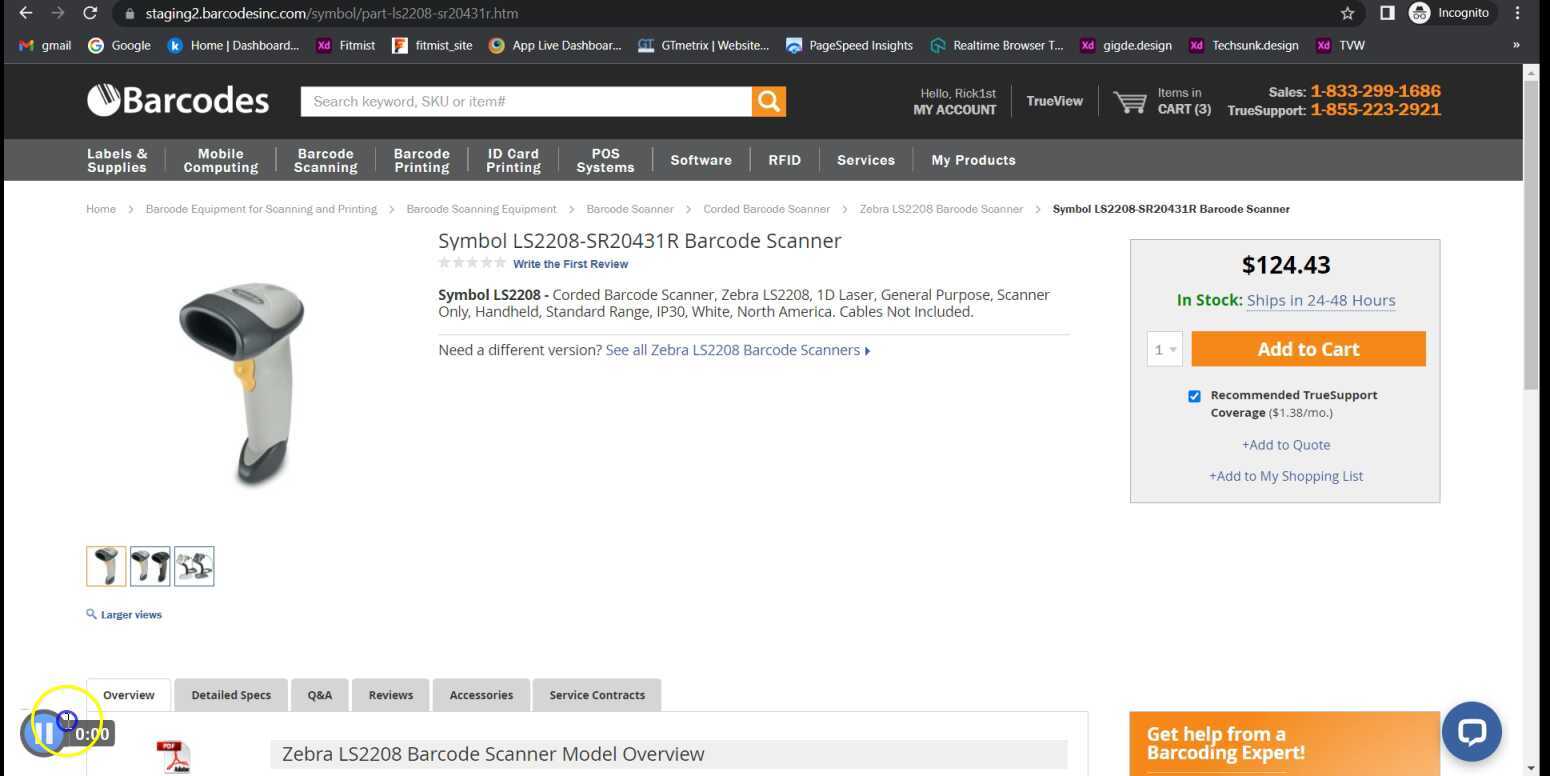1550x776 pixels.
Task: Click the Add to Cart button
Action: tap(1308, 349)
